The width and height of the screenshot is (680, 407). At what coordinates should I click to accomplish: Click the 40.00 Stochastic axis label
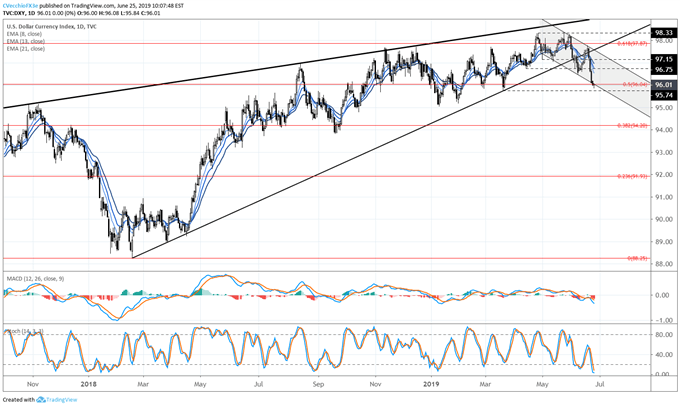[664, 354]
